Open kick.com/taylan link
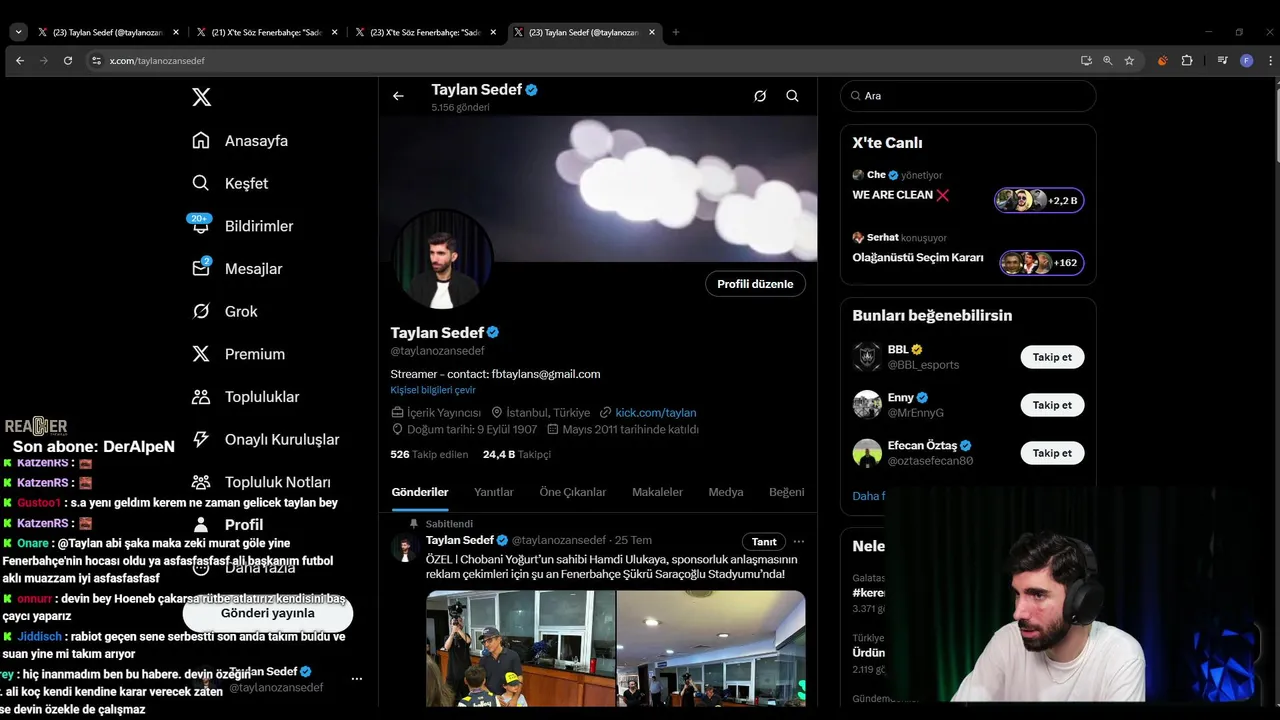The image size is (1280, 720). 656,412
